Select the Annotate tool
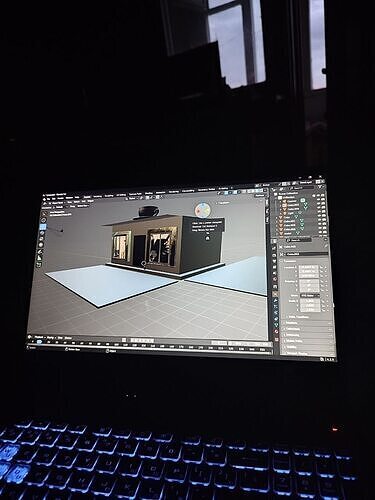 coord(40,252)
